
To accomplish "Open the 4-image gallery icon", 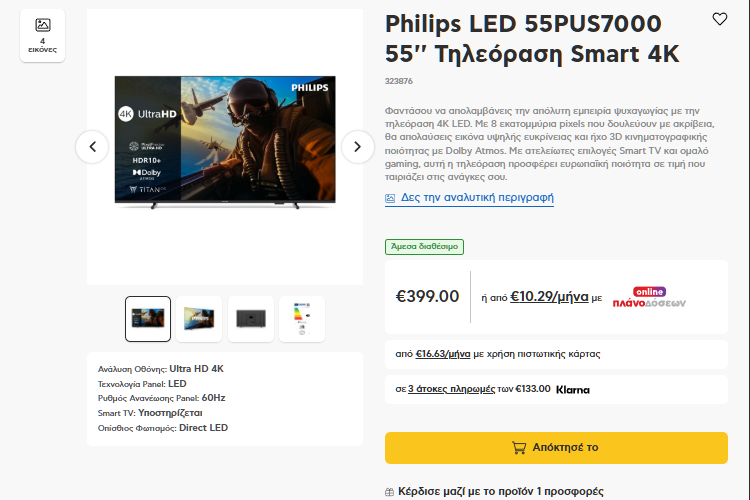I will tap(42, 34).
